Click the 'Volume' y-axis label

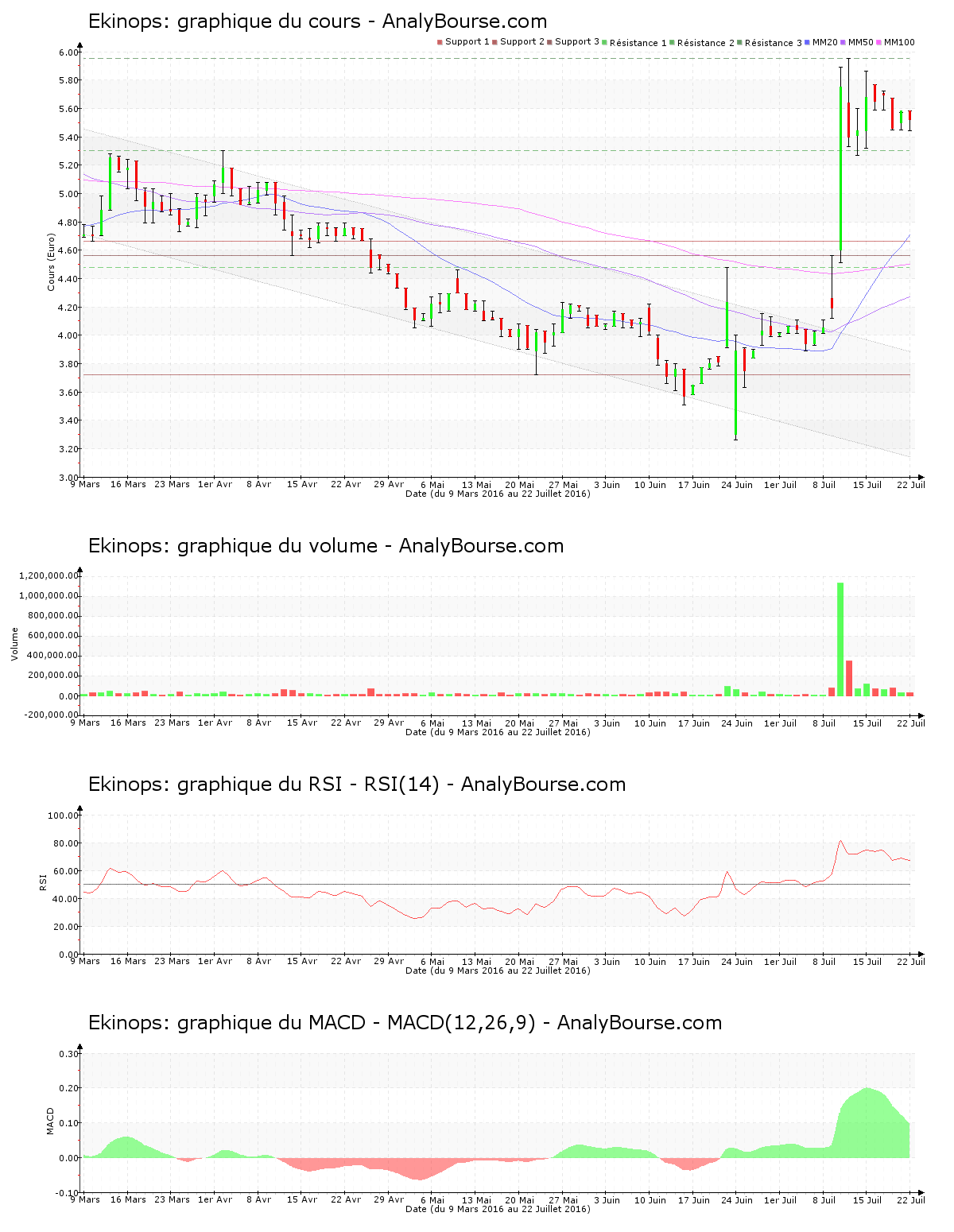click(14, 644)
